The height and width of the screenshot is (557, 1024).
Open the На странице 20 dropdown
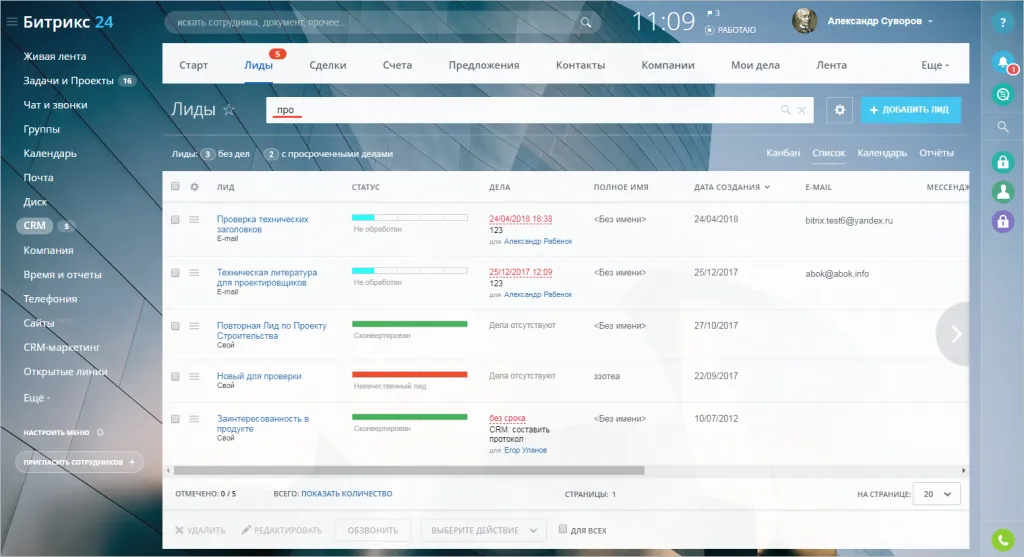pos(937,493)
